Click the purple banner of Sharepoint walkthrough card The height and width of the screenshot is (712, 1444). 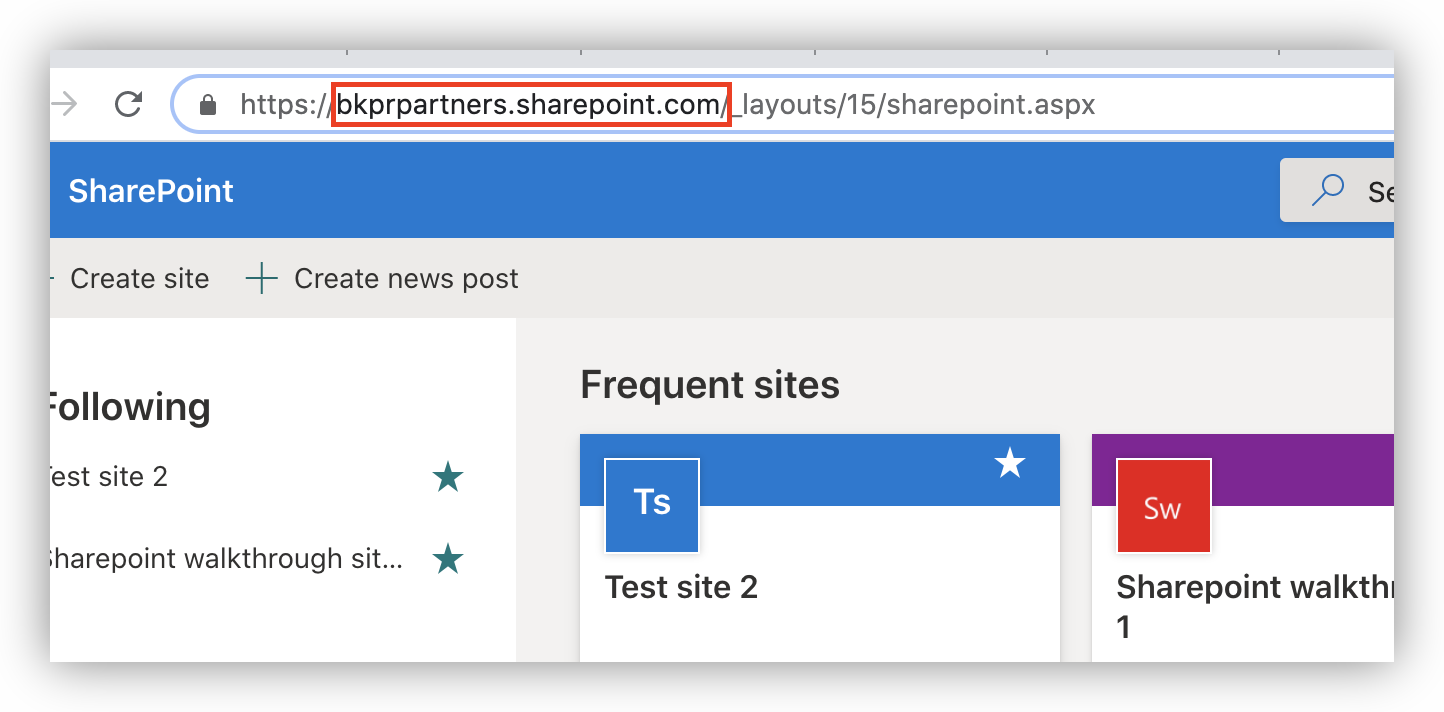(x=1300, y=468)
